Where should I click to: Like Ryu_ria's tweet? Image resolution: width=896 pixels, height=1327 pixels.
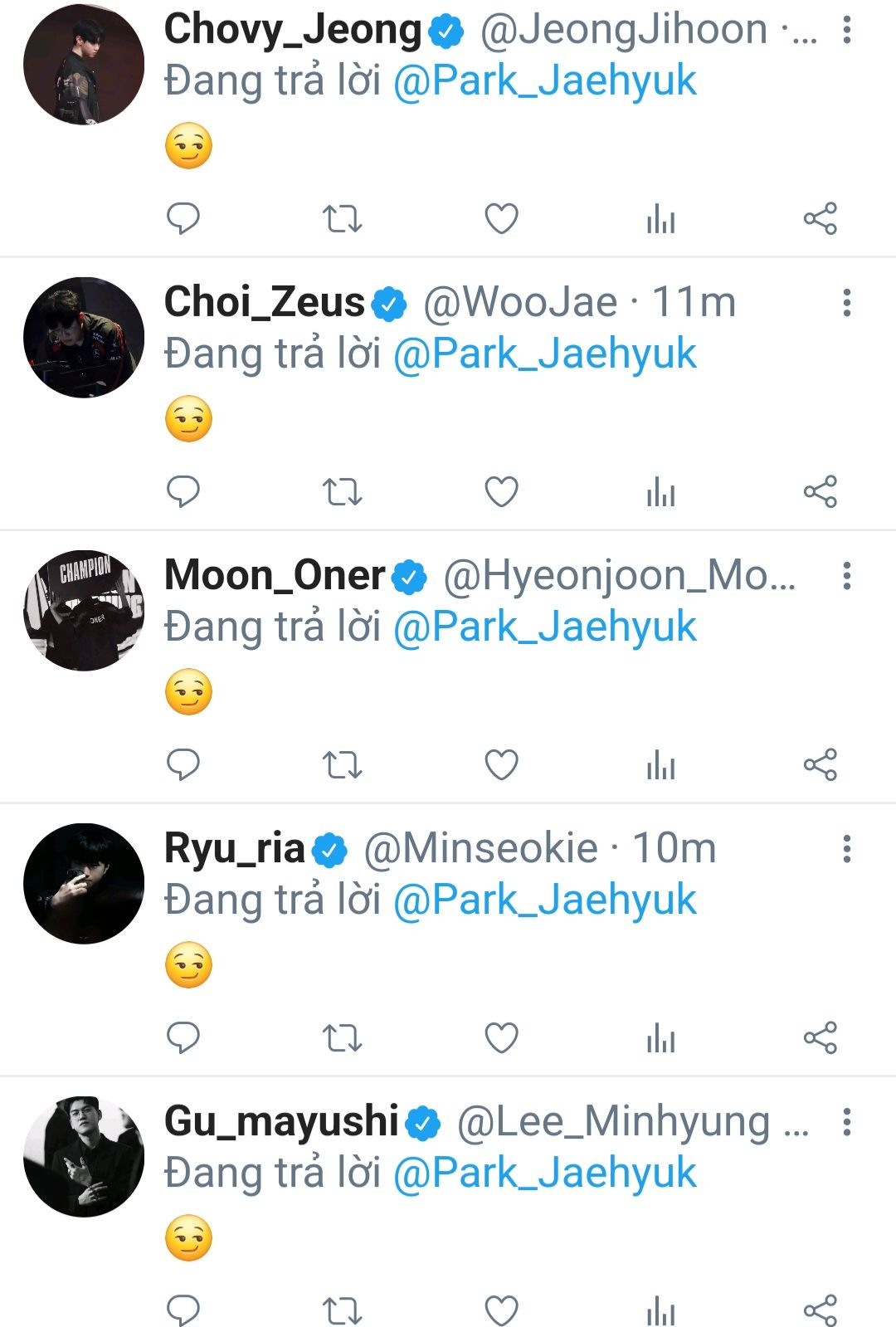[501, 1038]
